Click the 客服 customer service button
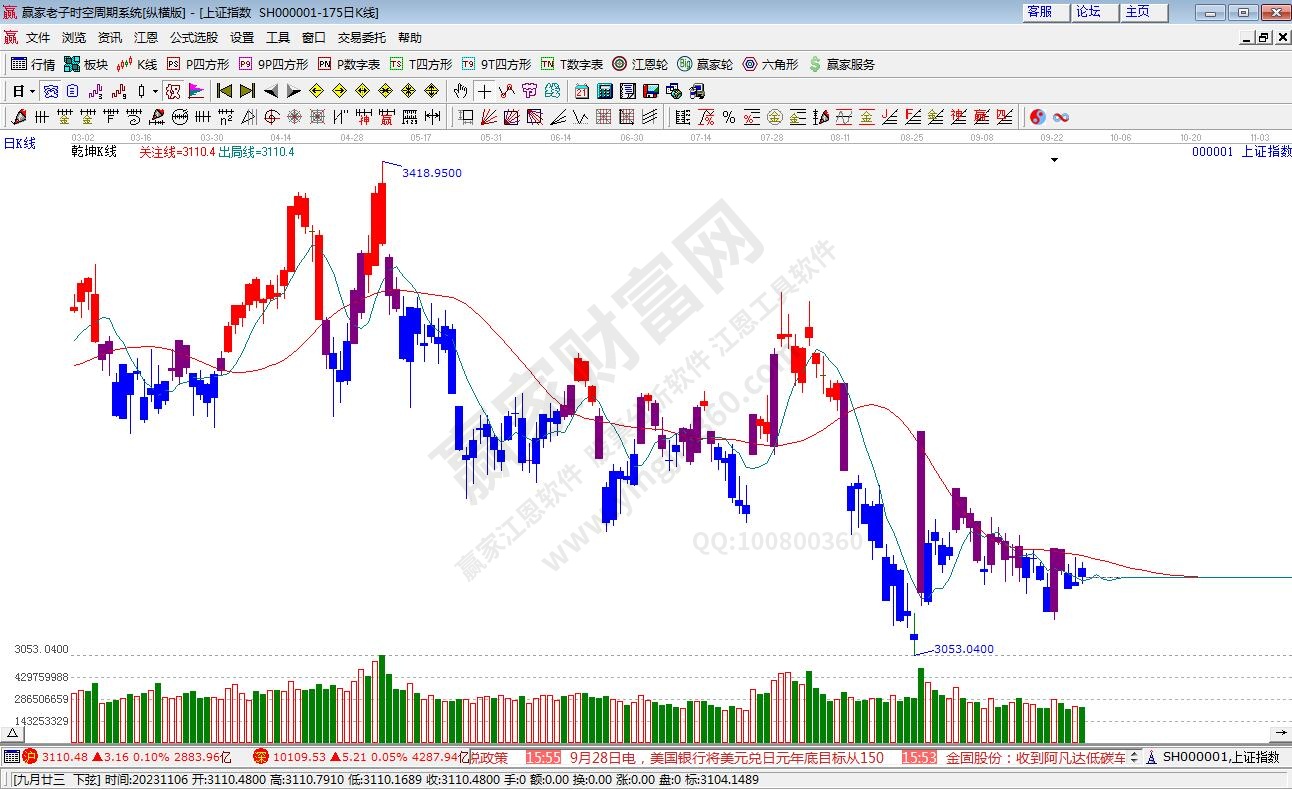Image resolution: width=1292 pixels, height=789 pixels. coord(1040,12)
